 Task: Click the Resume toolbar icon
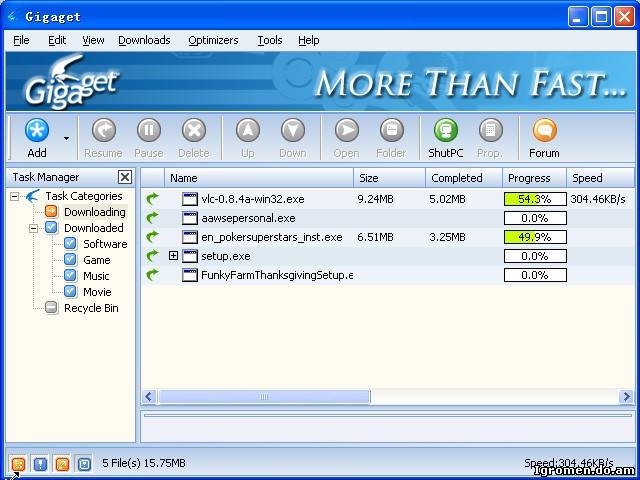pyautogui.click(x=103, y=131)
